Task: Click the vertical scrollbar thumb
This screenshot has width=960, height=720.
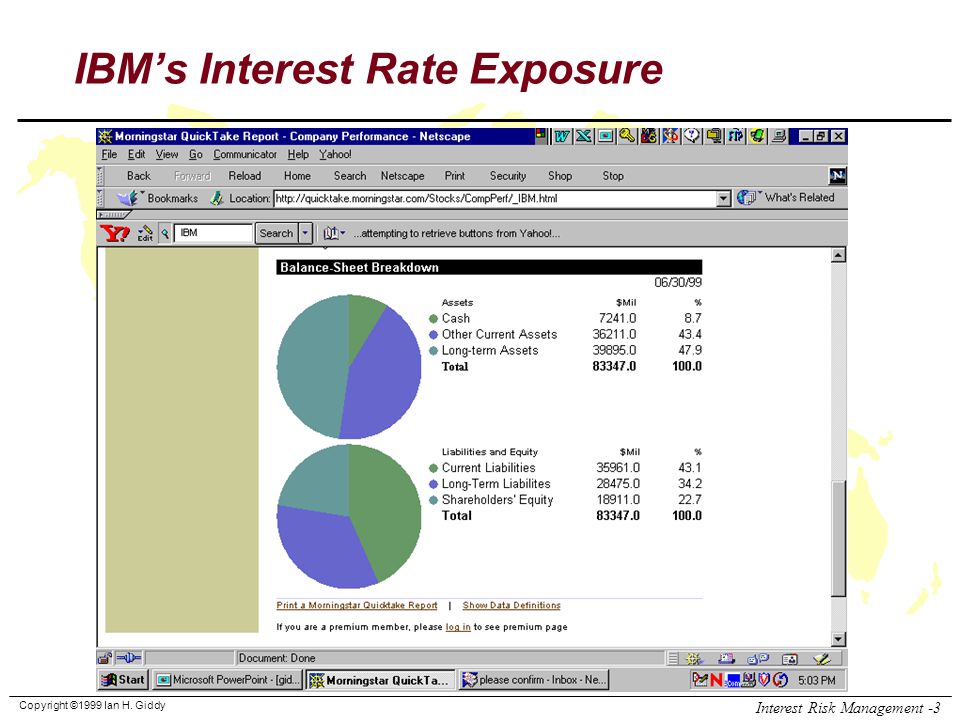Action: point(839,538)
